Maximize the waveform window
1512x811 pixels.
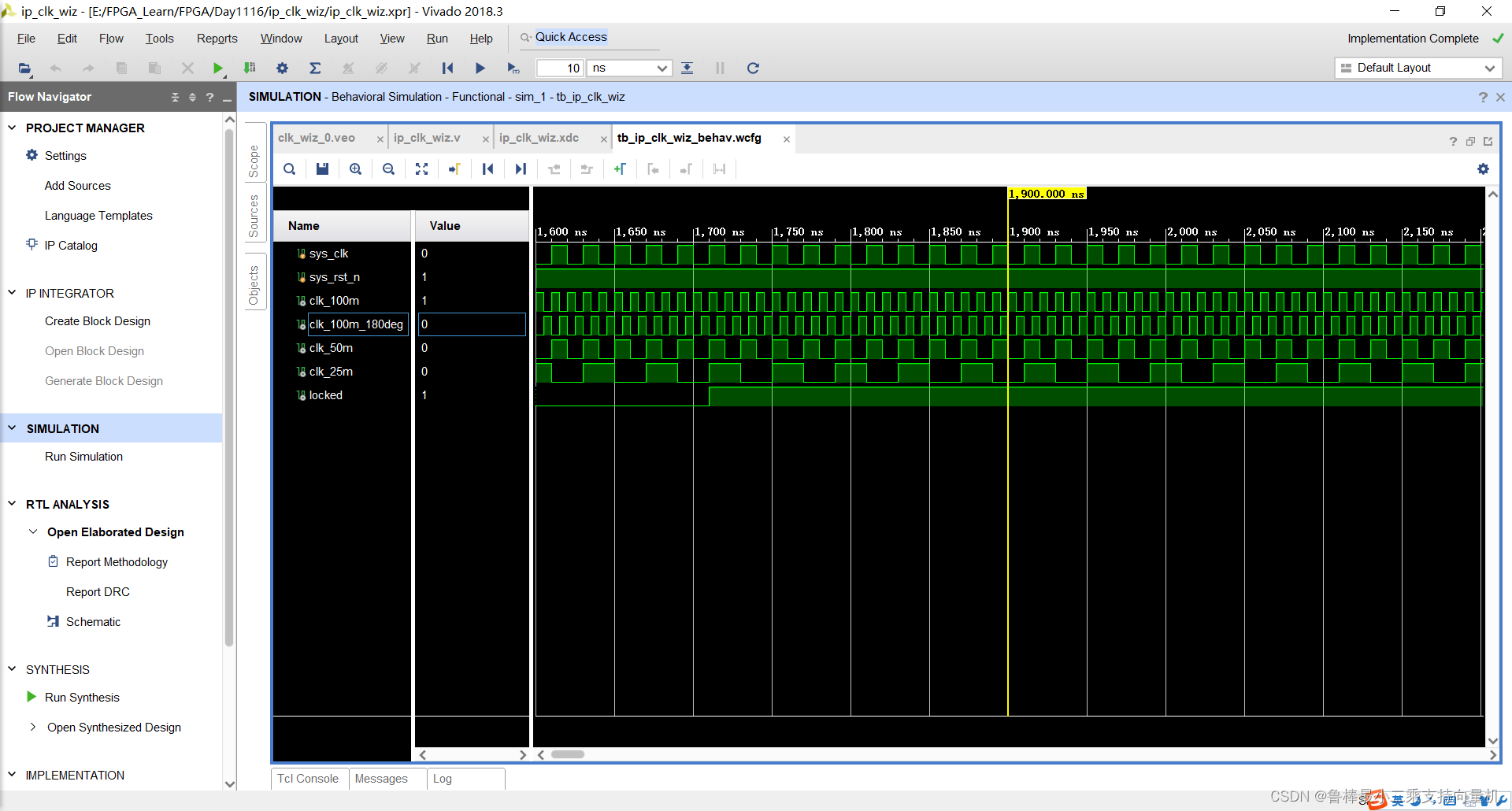click(1488, 142)
